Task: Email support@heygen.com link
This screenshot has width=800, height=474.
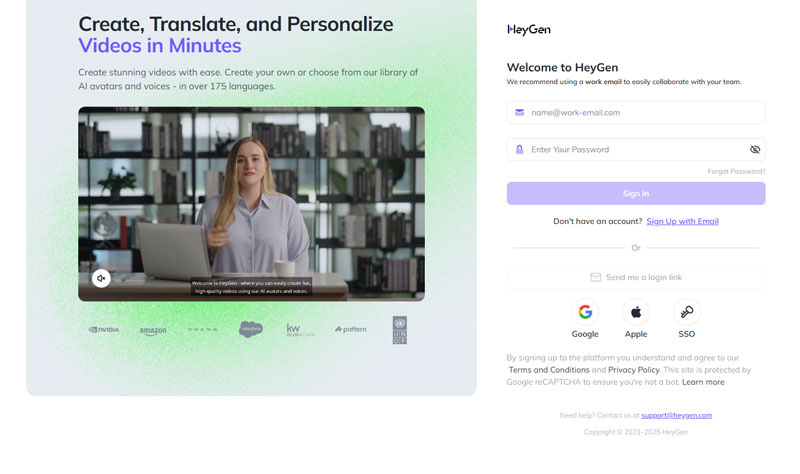Action: [x=677, y=415]
